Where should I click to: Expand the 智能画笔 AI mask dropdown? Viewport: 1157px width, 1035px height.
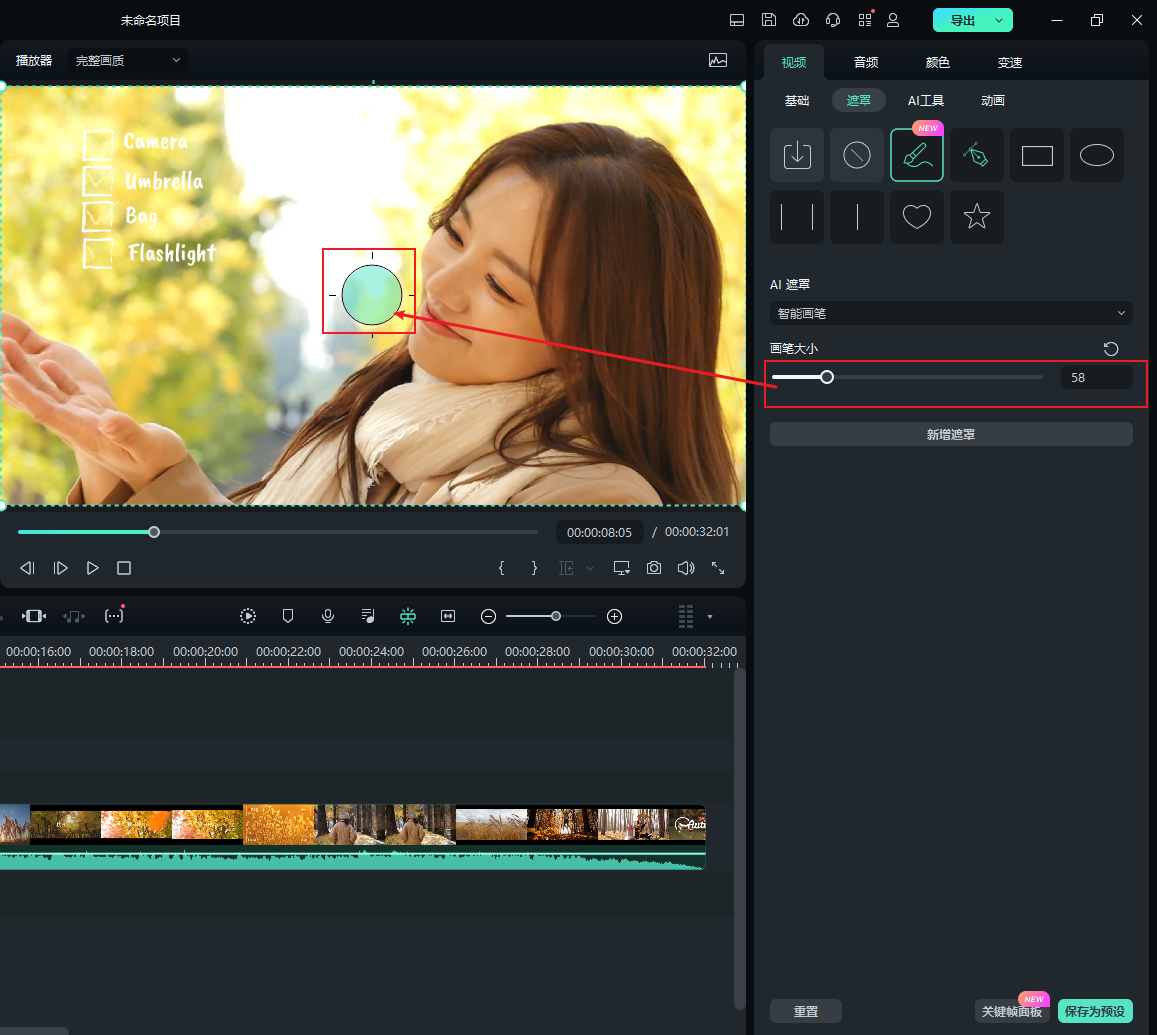(x=950, y=313)
